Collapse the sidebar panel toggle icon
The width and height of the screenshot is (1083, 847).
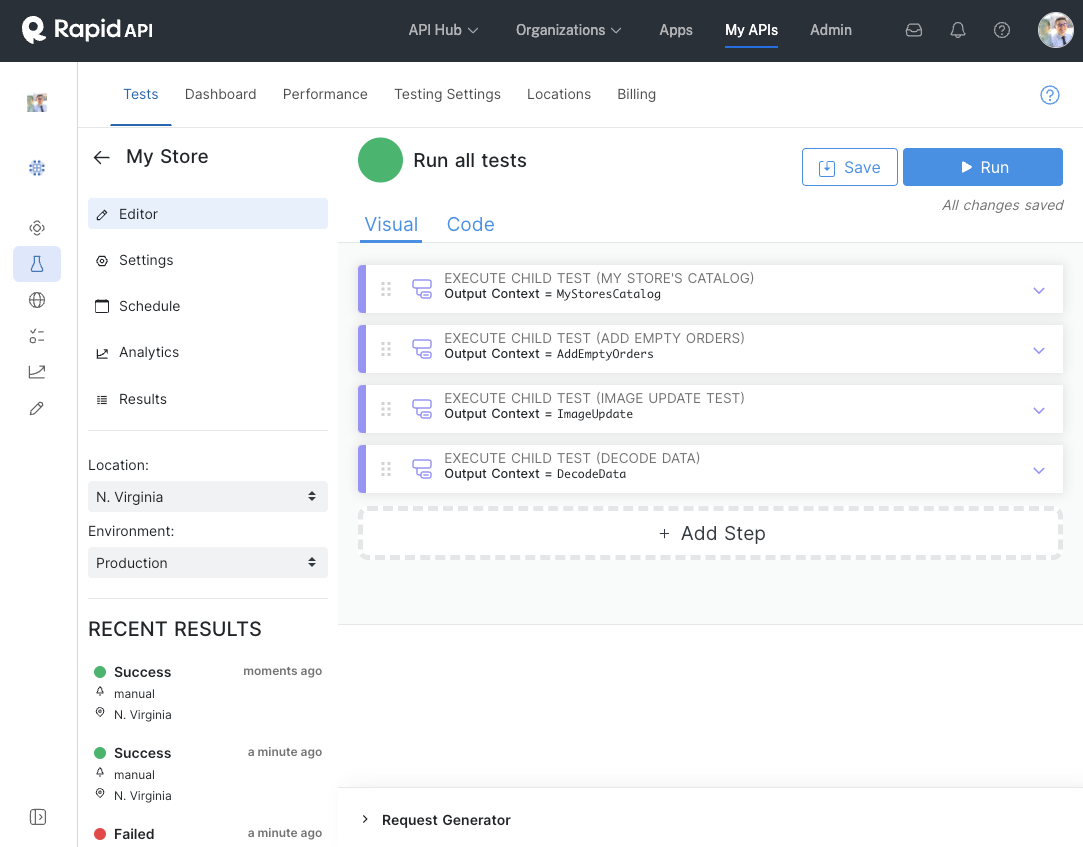tap(38, 817)
